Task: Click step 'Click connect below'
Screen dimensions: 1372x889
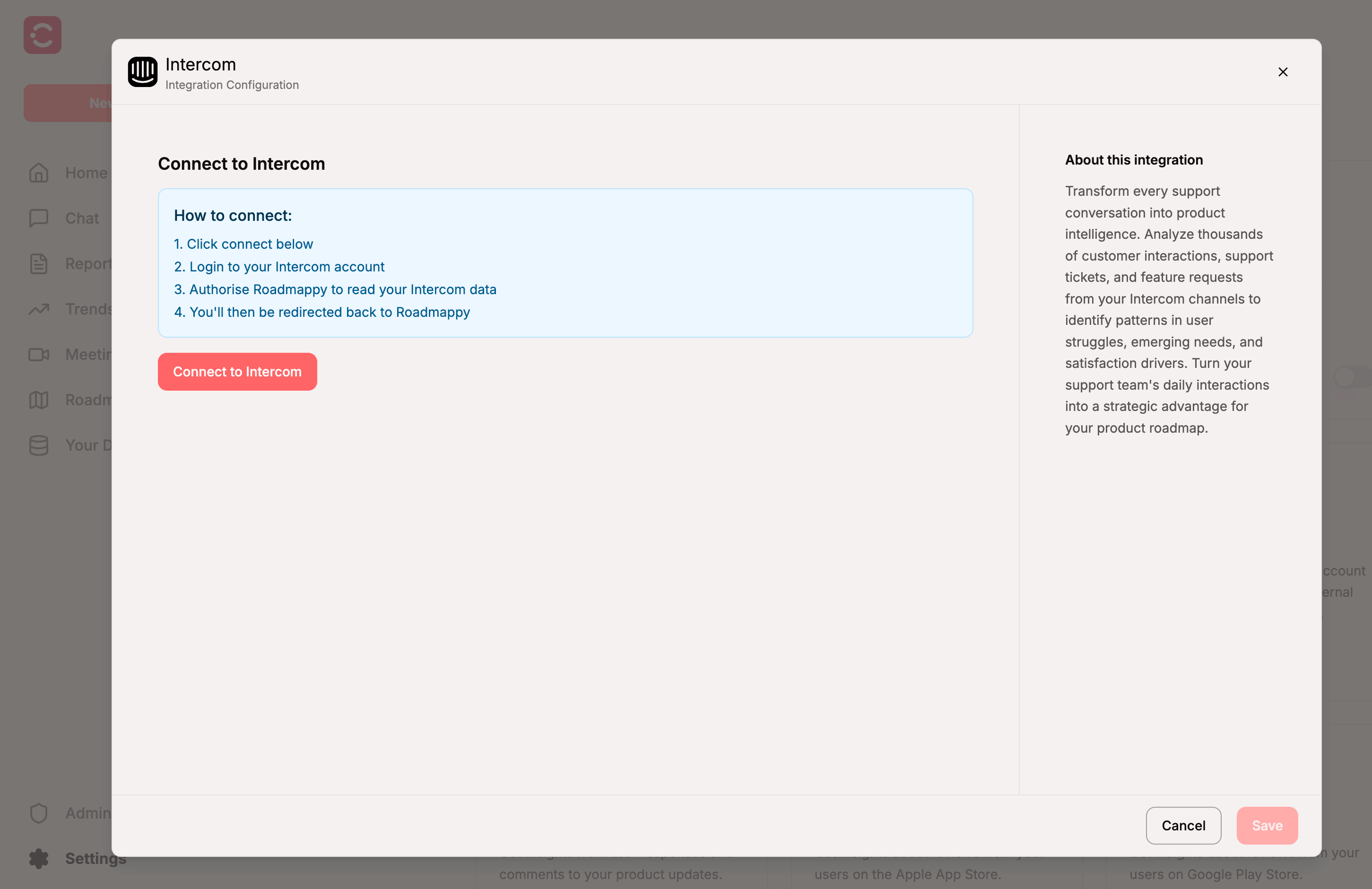Action: [243, 244]
